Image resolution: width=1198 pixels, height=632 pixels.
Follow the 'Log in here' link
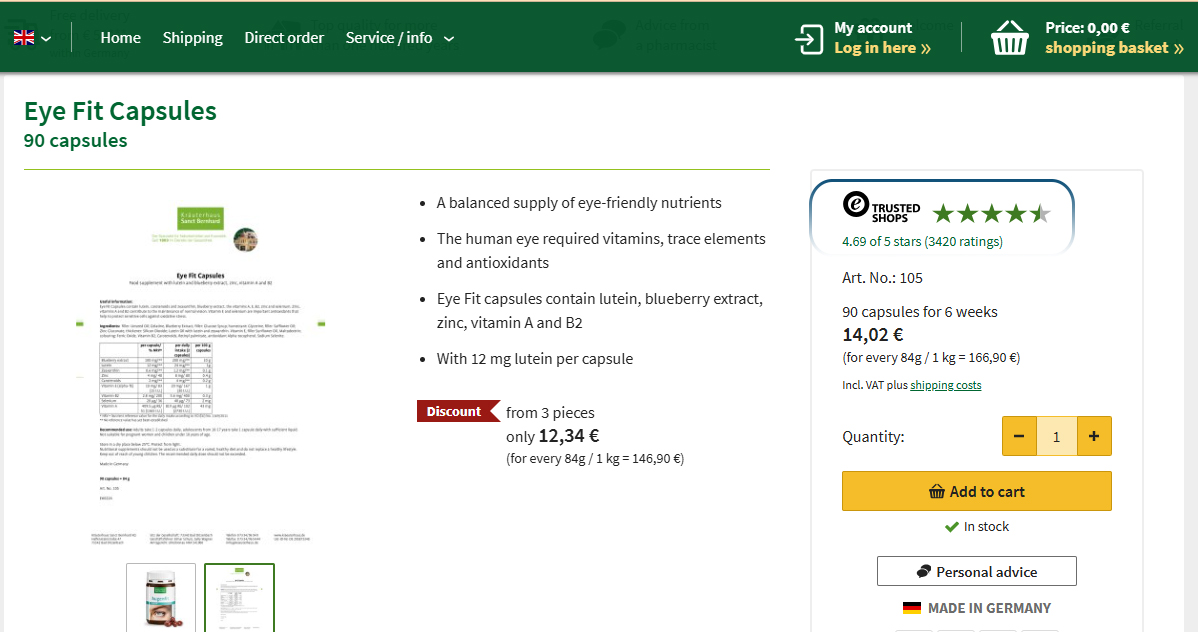882,48
